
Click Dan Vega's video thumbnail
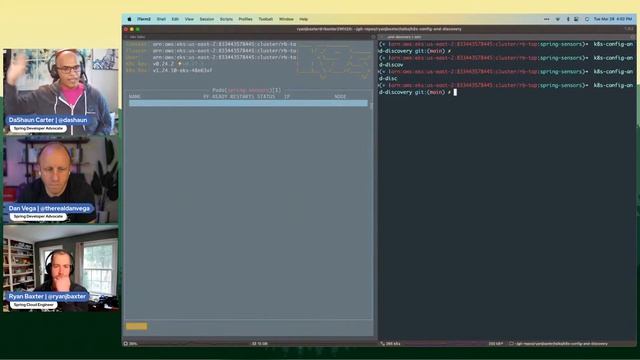[x=61, y=180]
